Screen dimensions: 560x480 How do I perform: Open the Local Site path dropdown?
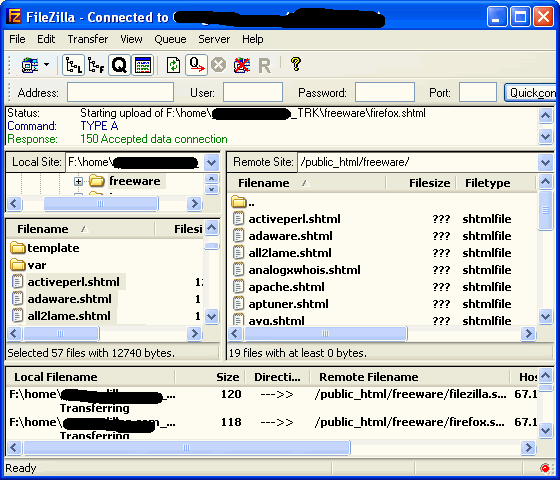point(211,162)
